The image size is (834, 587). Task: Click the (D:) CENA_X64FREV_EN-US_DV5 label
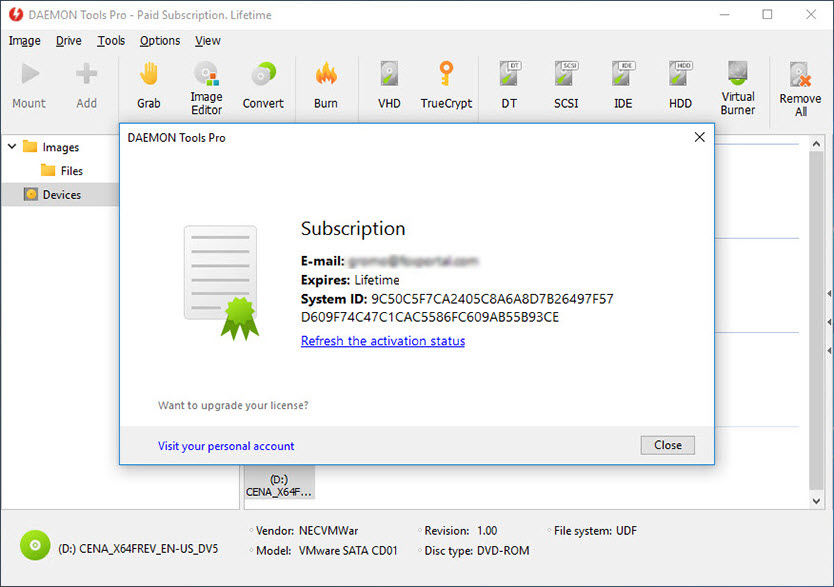coord(138,549)
